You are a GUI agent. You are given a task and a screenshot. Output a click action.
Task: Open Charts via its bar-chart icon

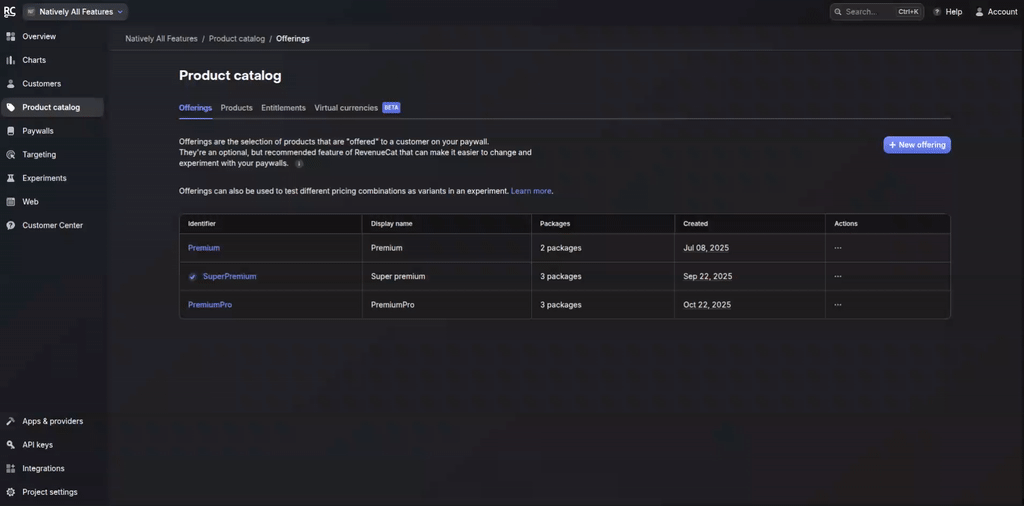11,60
